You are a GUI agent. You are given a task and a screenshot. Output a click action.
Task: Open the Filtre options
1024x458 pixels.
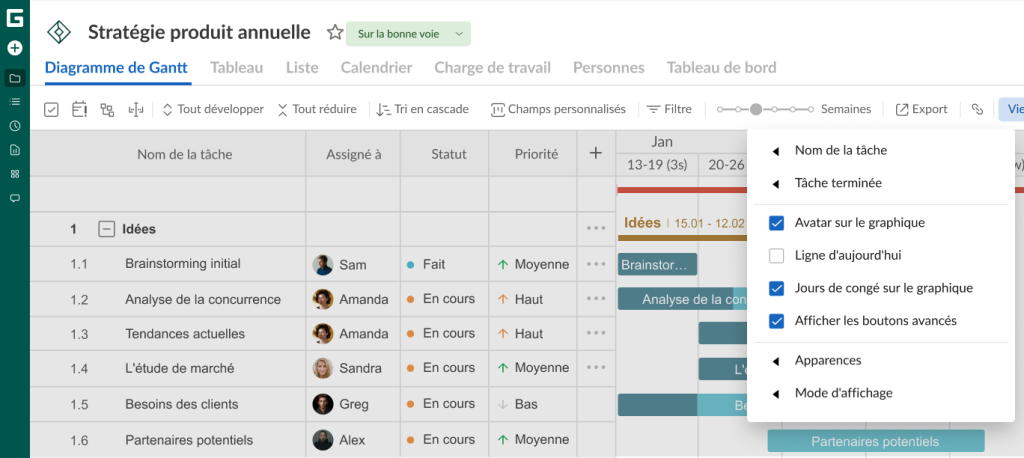(x=669, y=110)
